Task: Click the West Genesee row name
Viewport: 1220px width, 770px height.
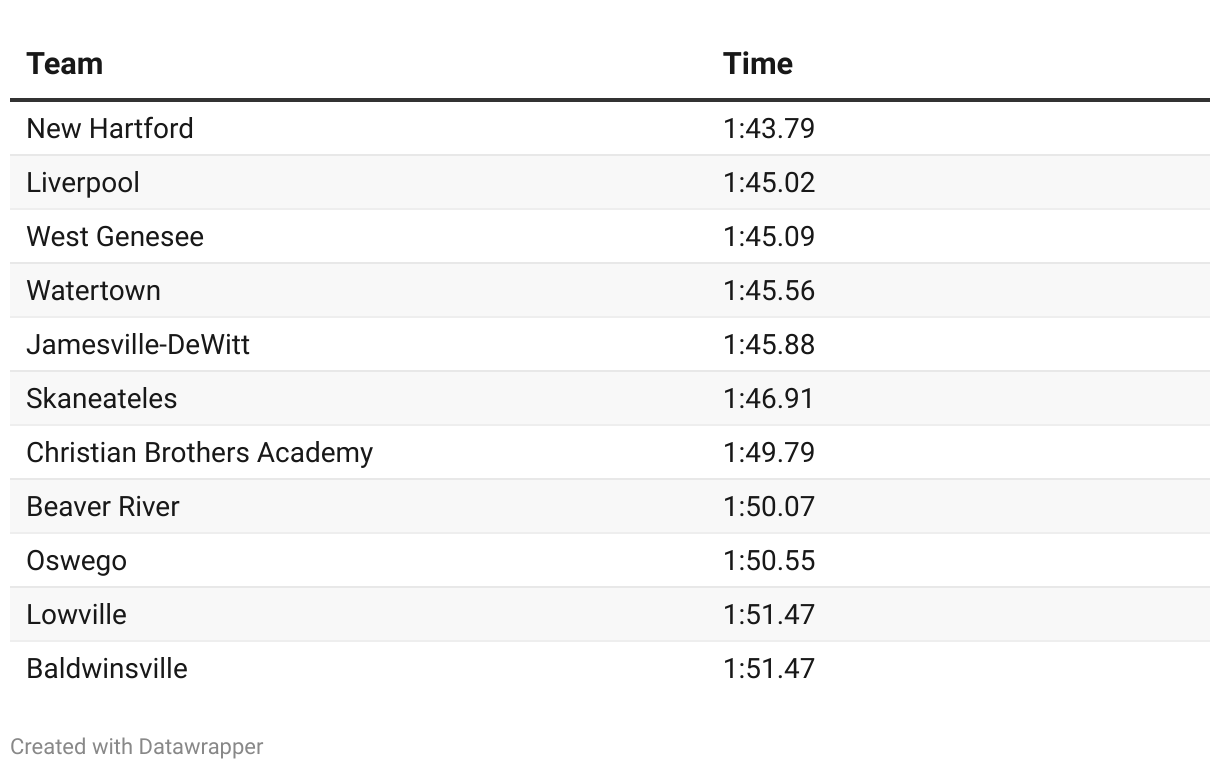Action: click(115, 237)
